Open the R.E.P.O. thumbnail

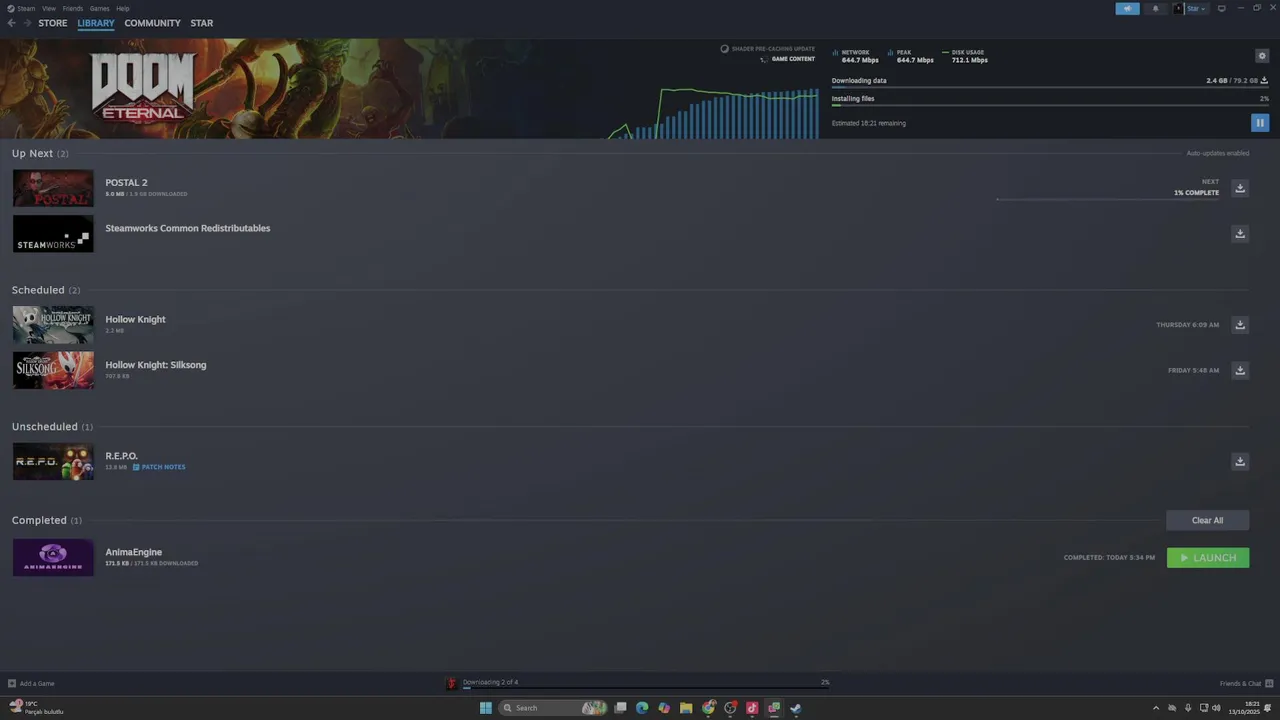tap(53, 461)
